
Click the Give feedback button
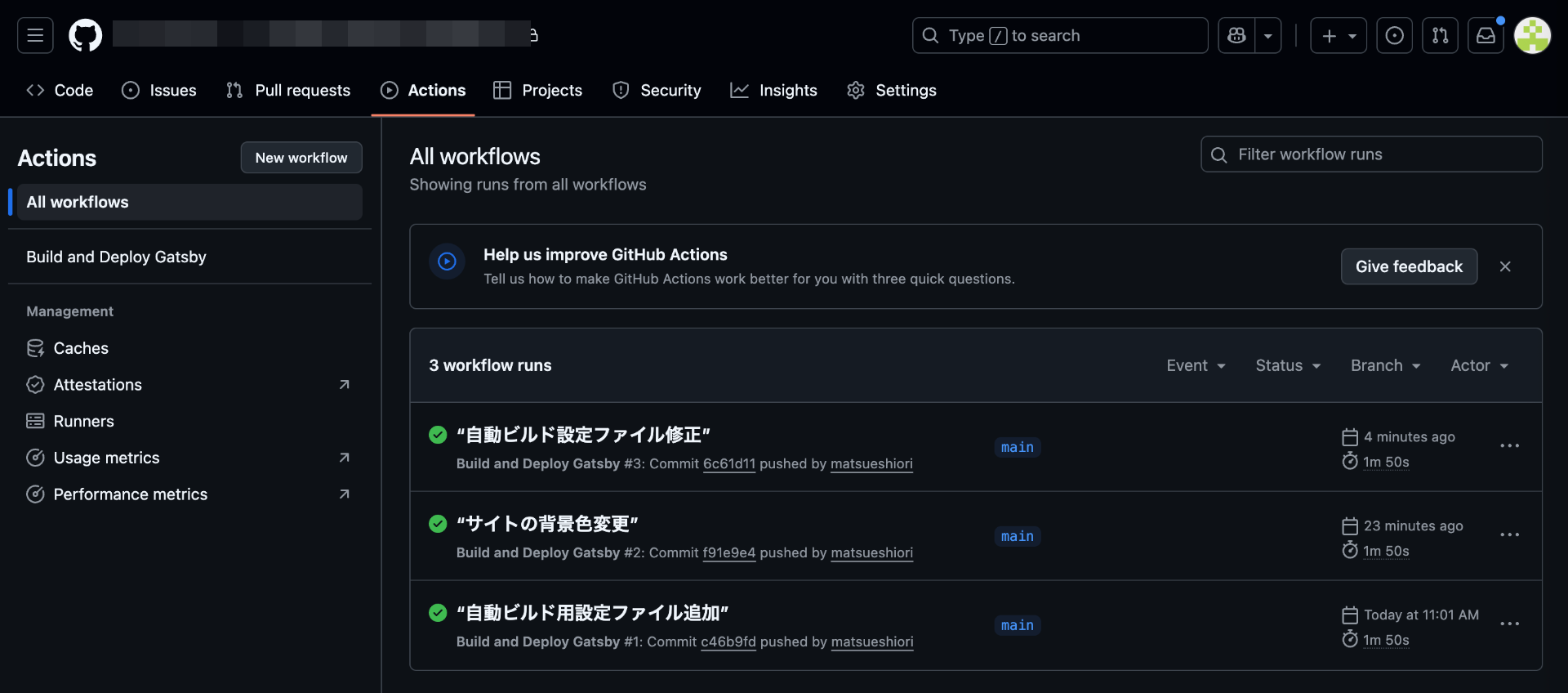click(1409, 266)
